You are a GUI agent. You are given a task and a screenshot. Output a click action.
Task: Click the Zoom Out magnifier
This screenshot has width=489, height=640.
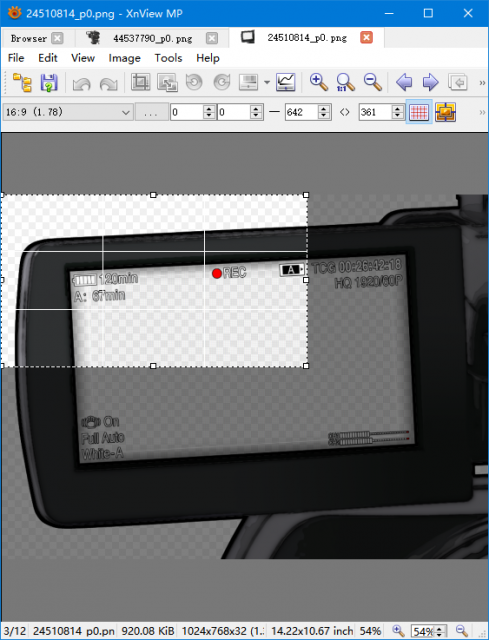coord(372,82)
